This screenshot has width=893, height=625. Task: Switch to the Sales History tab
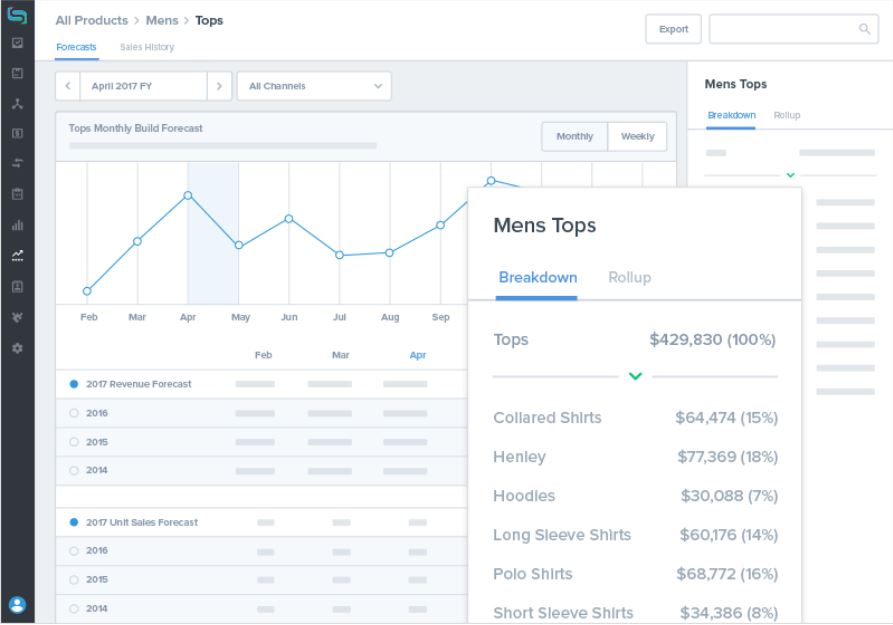click(x=147, y=47)
